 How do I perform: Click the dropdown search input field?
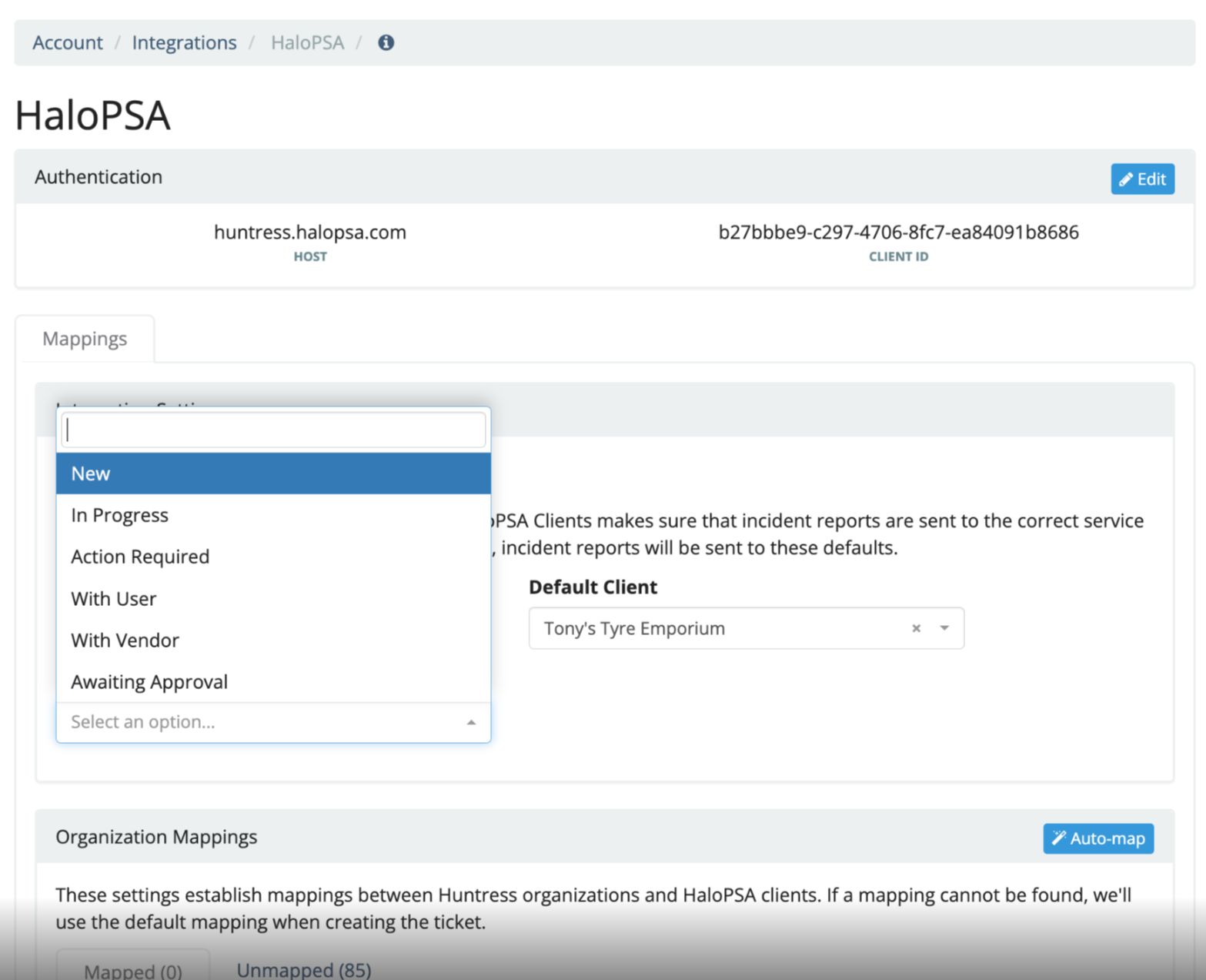tap(273, 430)
